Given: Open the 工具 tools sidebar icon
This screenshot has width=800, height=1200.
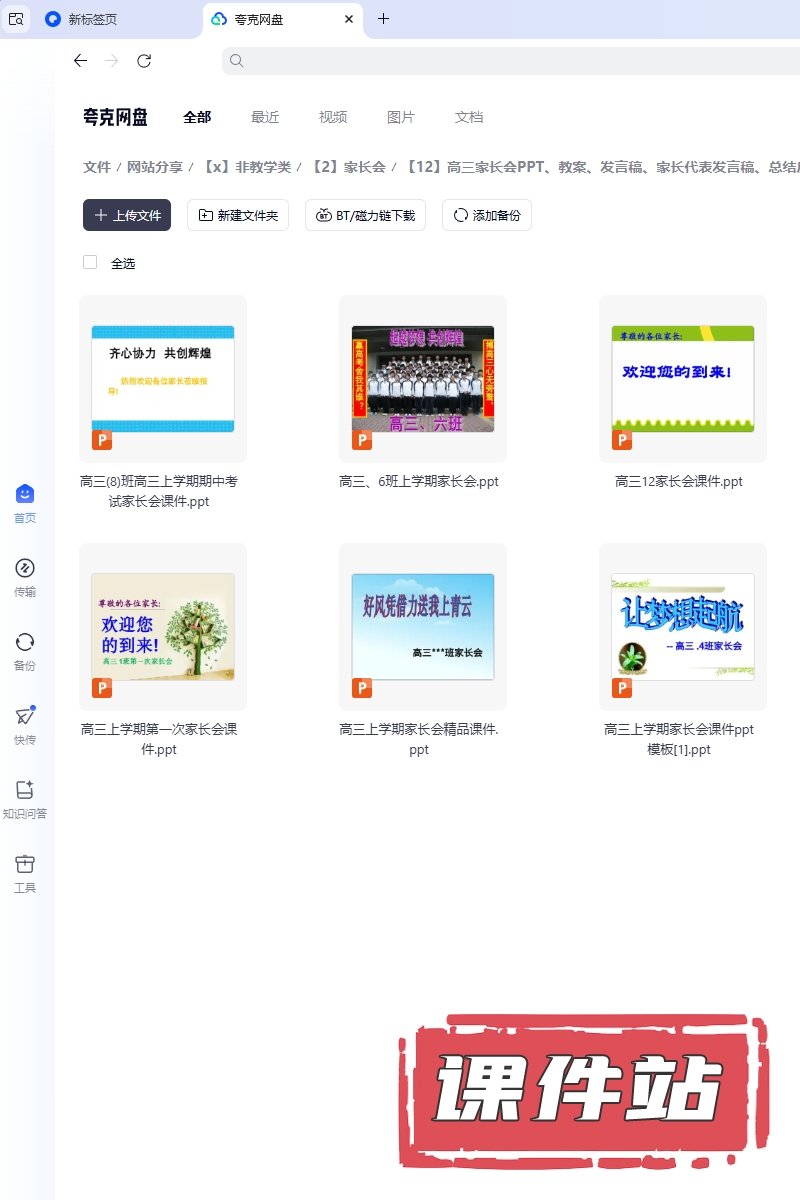Looking at the screenshot, I should click(x=25, y=864).
